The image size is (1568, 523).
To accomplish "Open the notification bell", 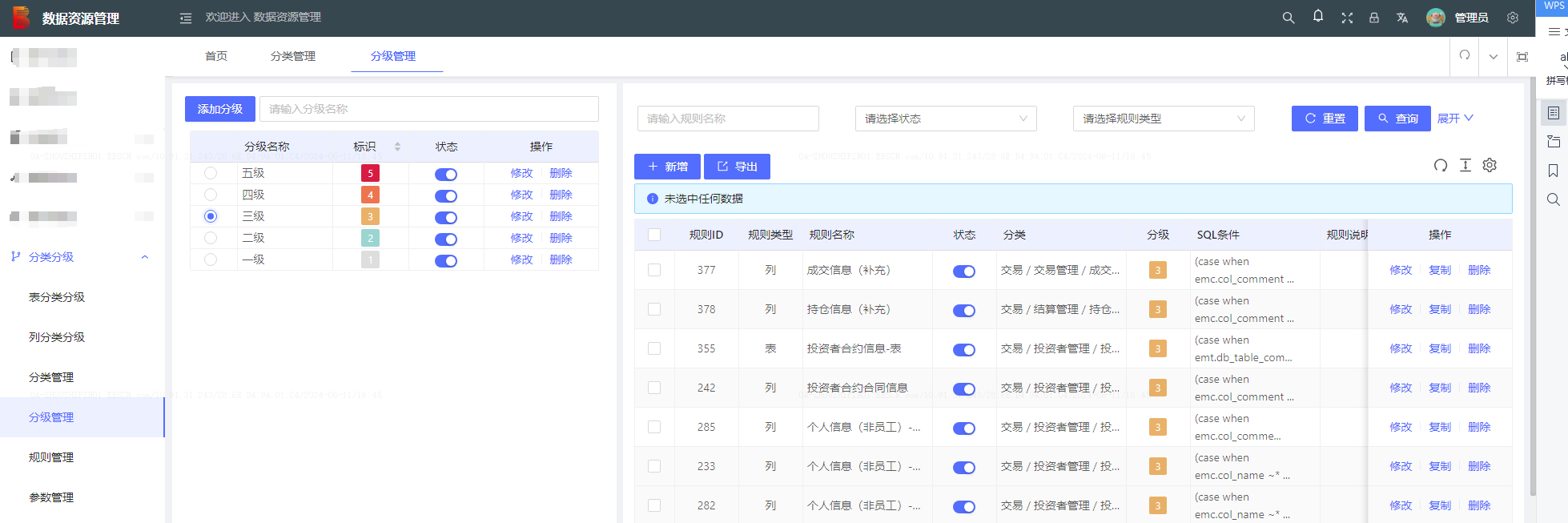I will [x=1318, y=17].
